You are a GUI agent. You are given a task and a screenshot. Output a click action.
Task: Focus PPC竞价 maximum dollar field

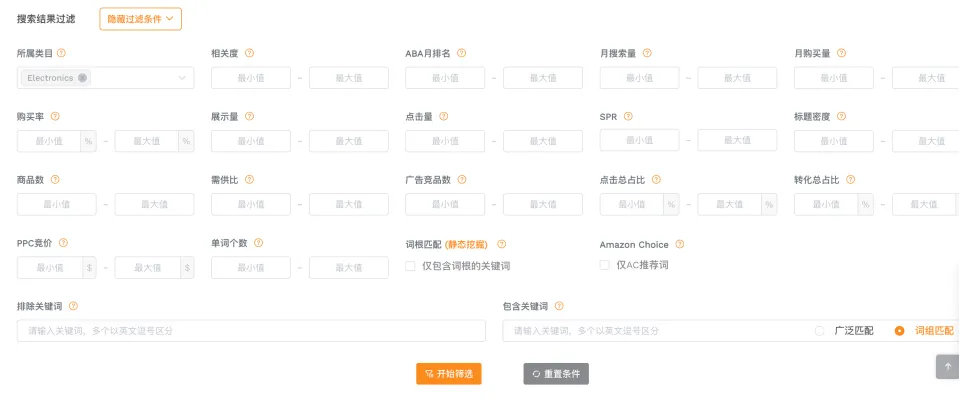pos(148,268)
